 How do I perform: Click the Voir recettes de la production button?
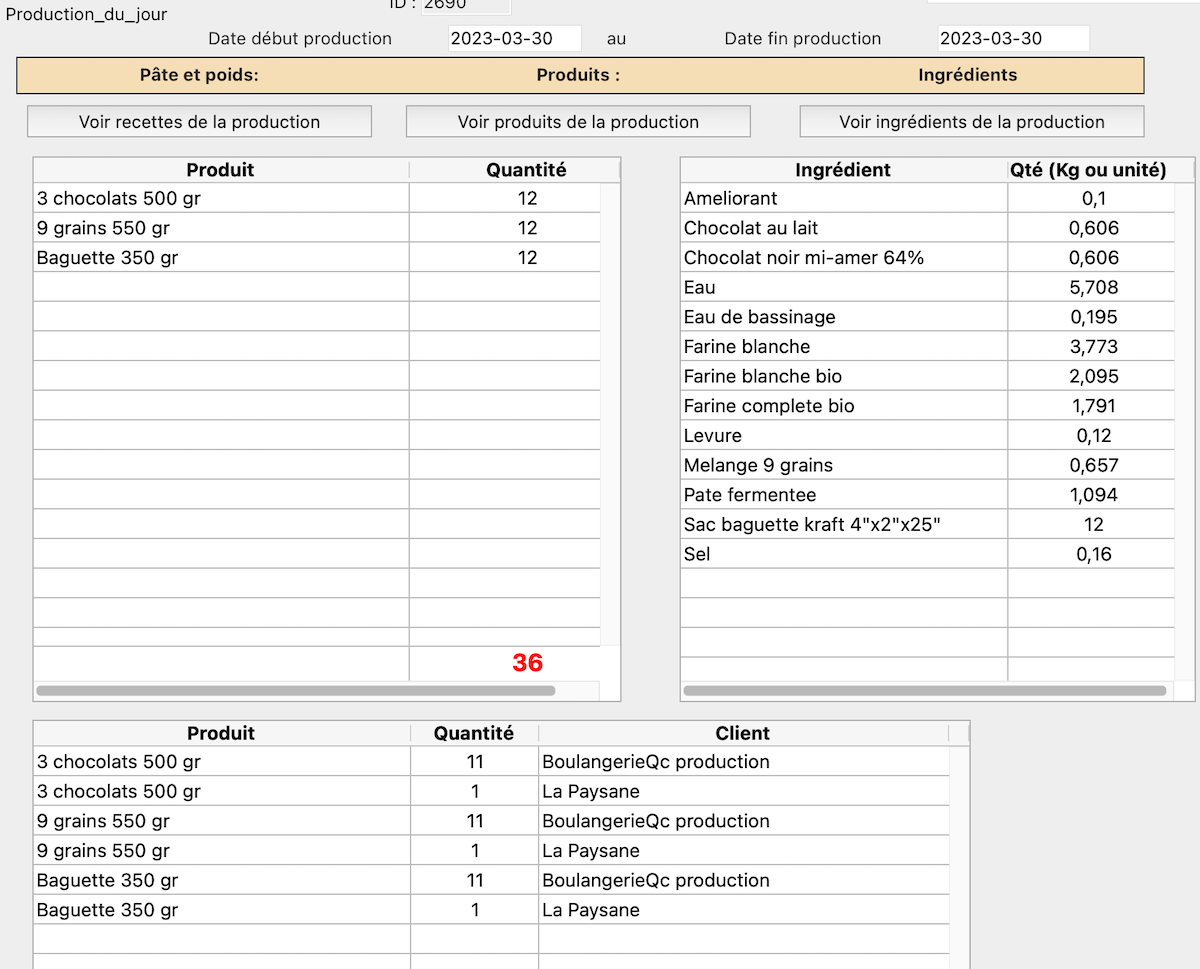pos(199,122)
